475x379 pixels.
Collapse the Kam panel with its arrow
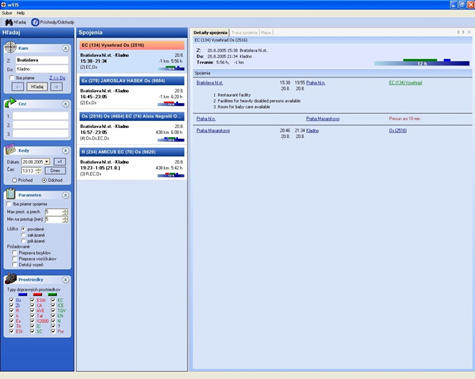point(65,49)
